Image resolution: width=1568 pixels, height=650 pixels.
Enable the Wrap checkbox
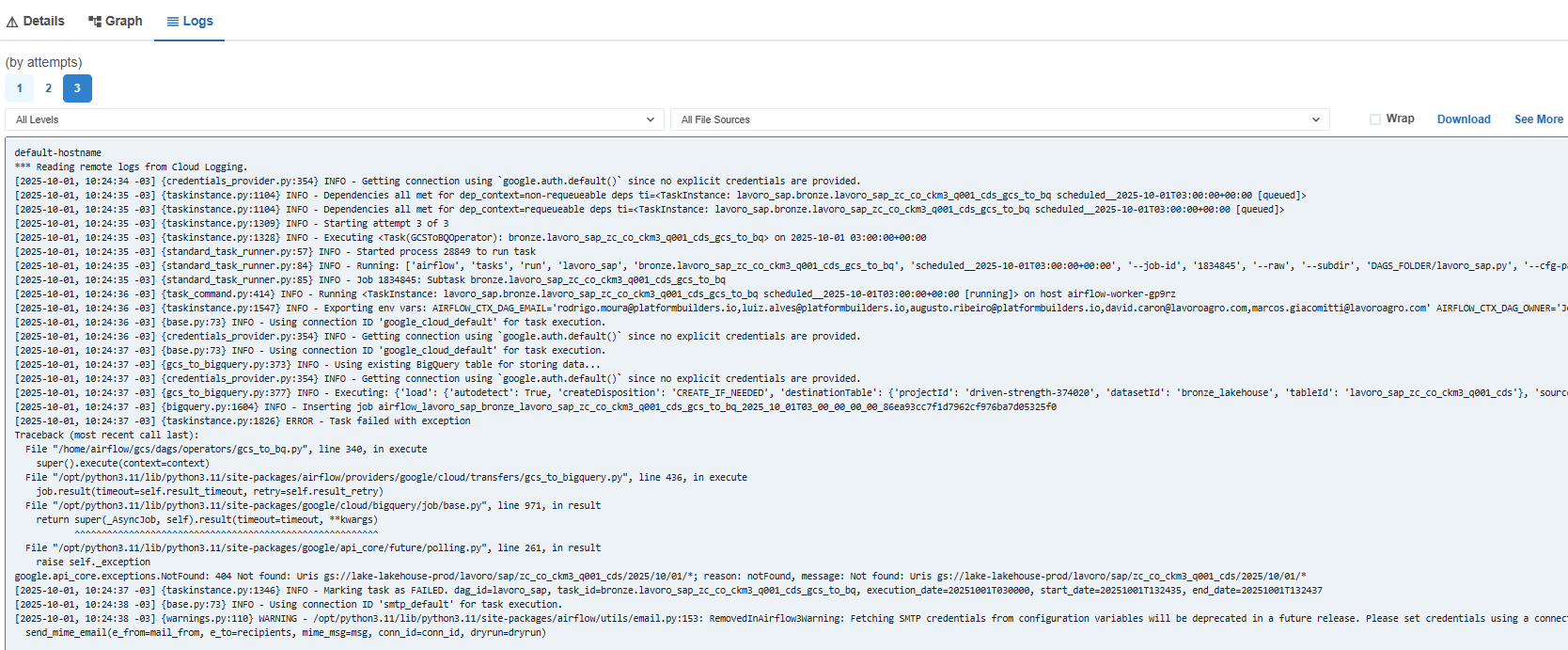click(x=1375, y=119)
